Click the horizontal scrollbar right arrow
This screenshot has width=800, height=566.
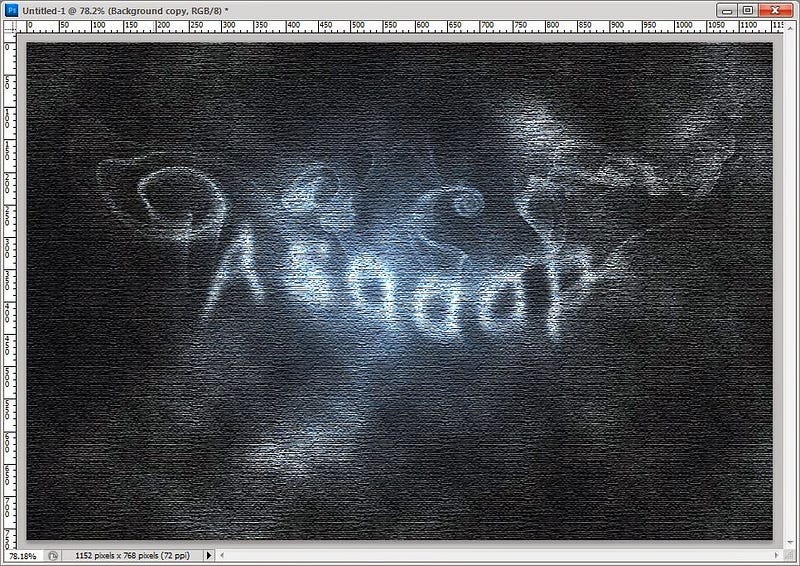point(778,555)
